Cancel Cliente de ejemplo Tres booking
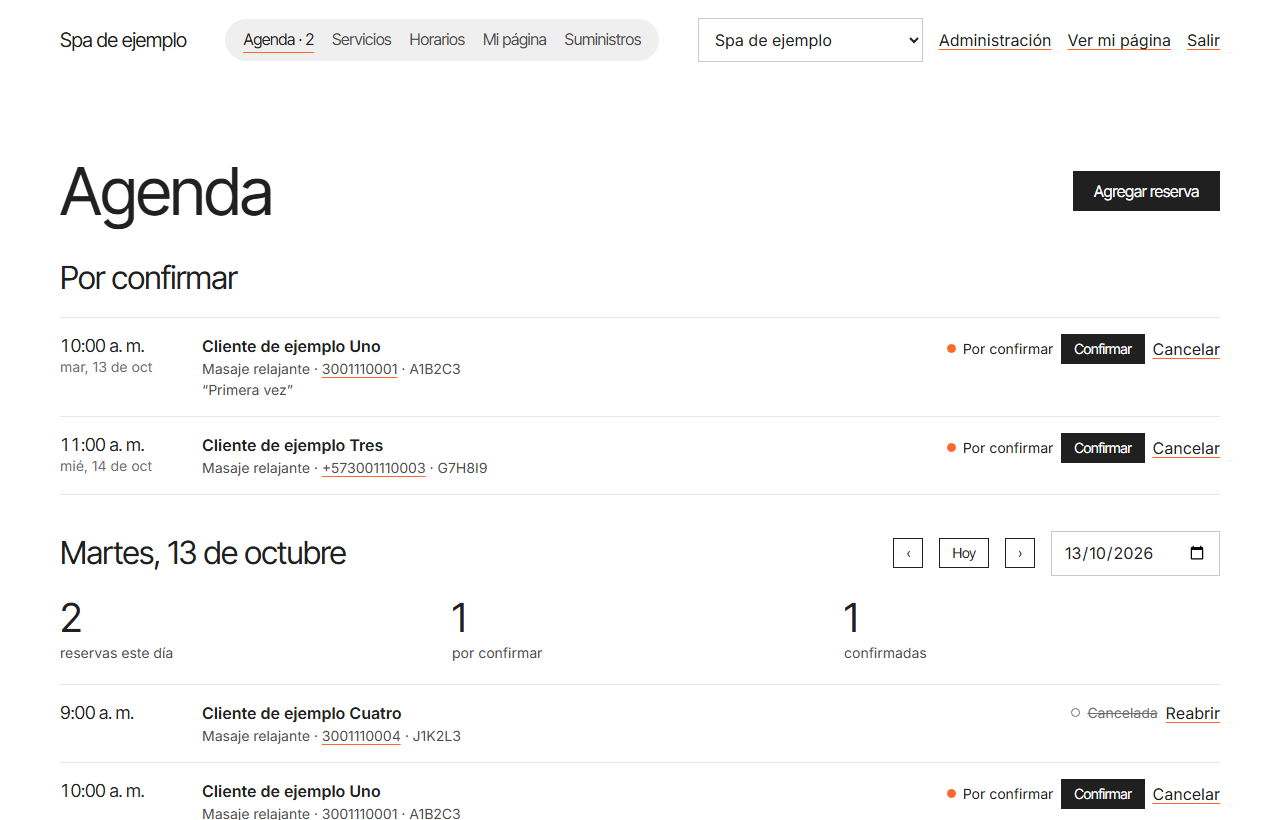1280x820 pixels. (x=1186, y=448)
